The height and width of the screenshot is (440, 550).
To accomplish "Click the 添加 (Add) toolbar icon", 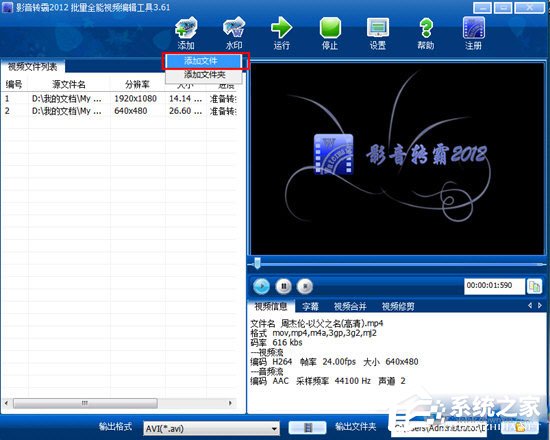I will tap(186, 33).
